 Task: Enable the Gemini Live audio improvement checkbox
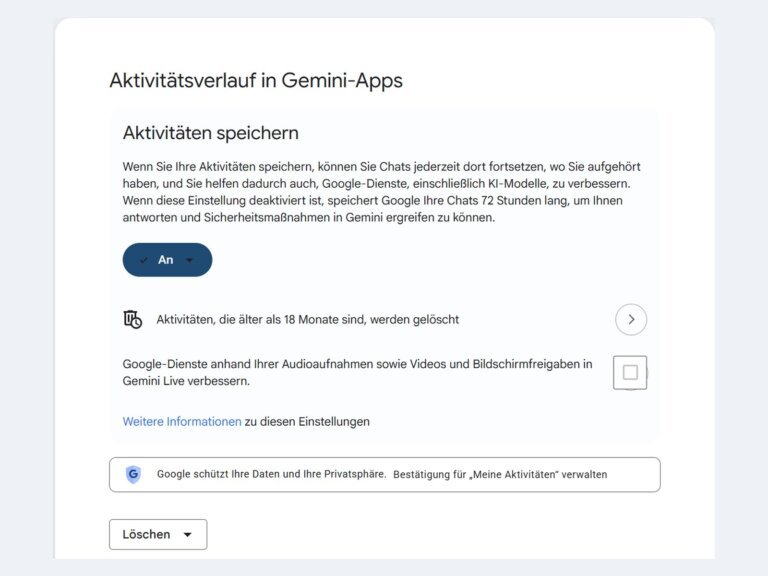pyautogui.click(x=630, y=373)
